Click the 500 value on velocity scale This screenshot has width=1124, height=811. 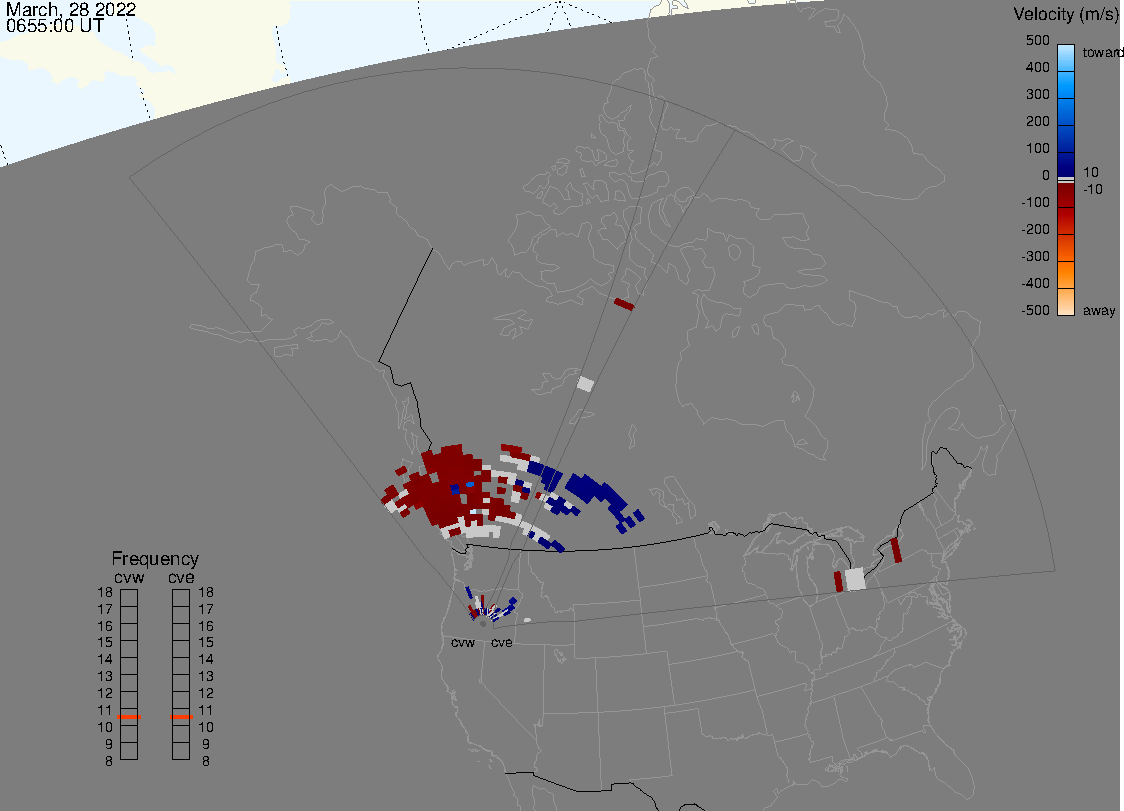coord(1037,41)
